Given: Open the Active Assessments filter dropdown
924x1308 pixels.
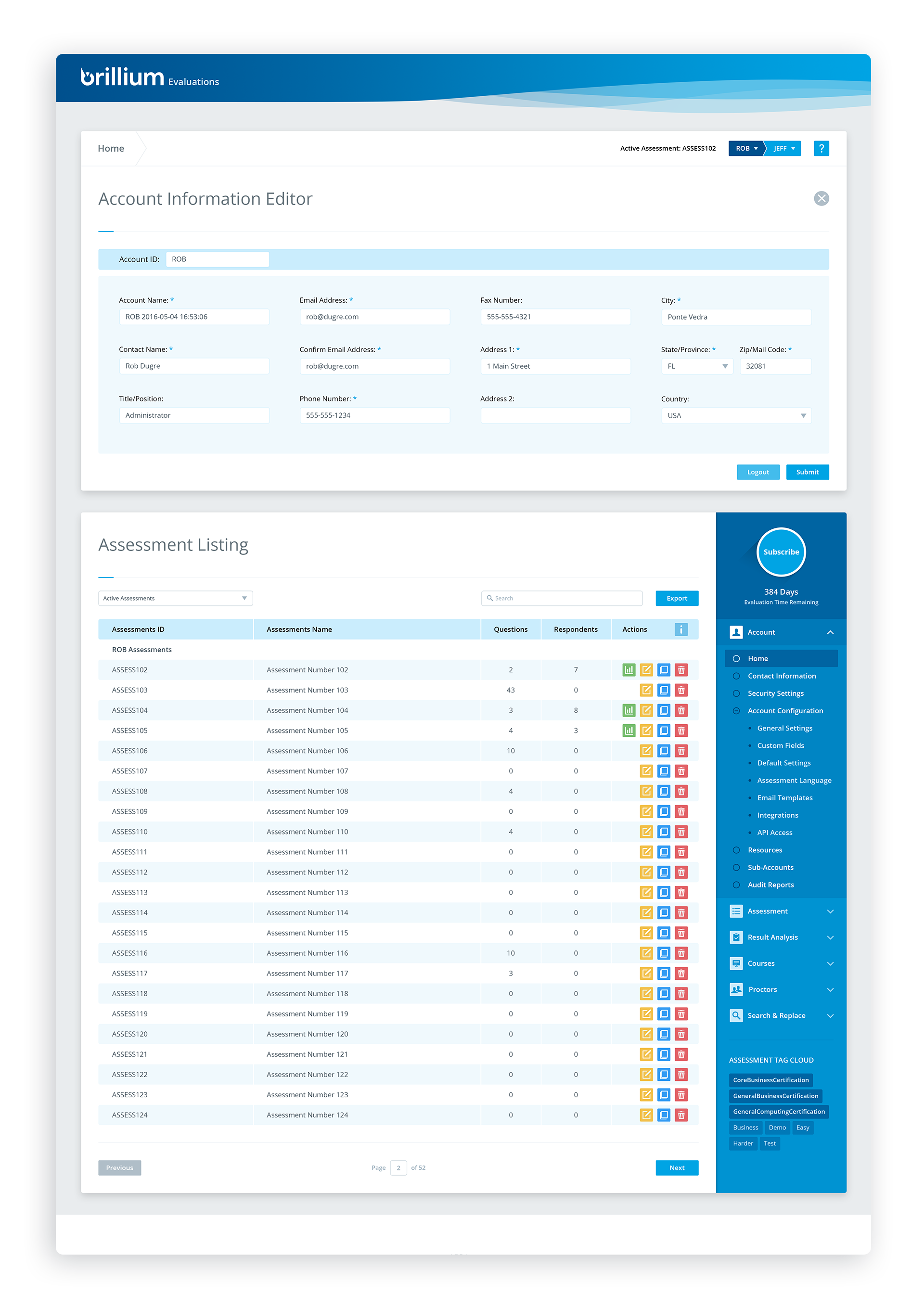Looking at the screenshot, I should coord(175,598).
